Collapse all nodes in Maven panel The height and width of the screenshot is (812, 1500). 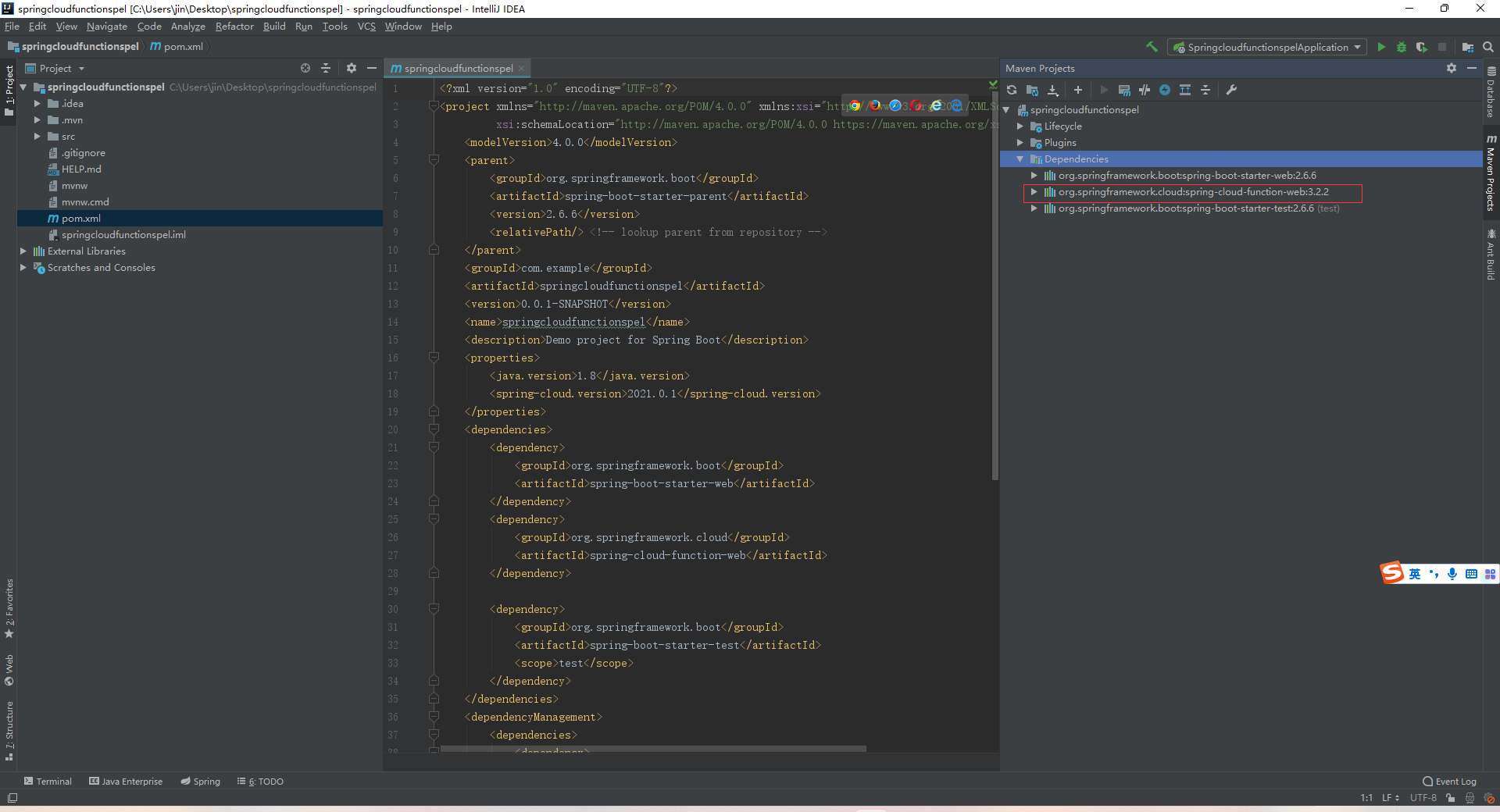[x=1205, y=90]
